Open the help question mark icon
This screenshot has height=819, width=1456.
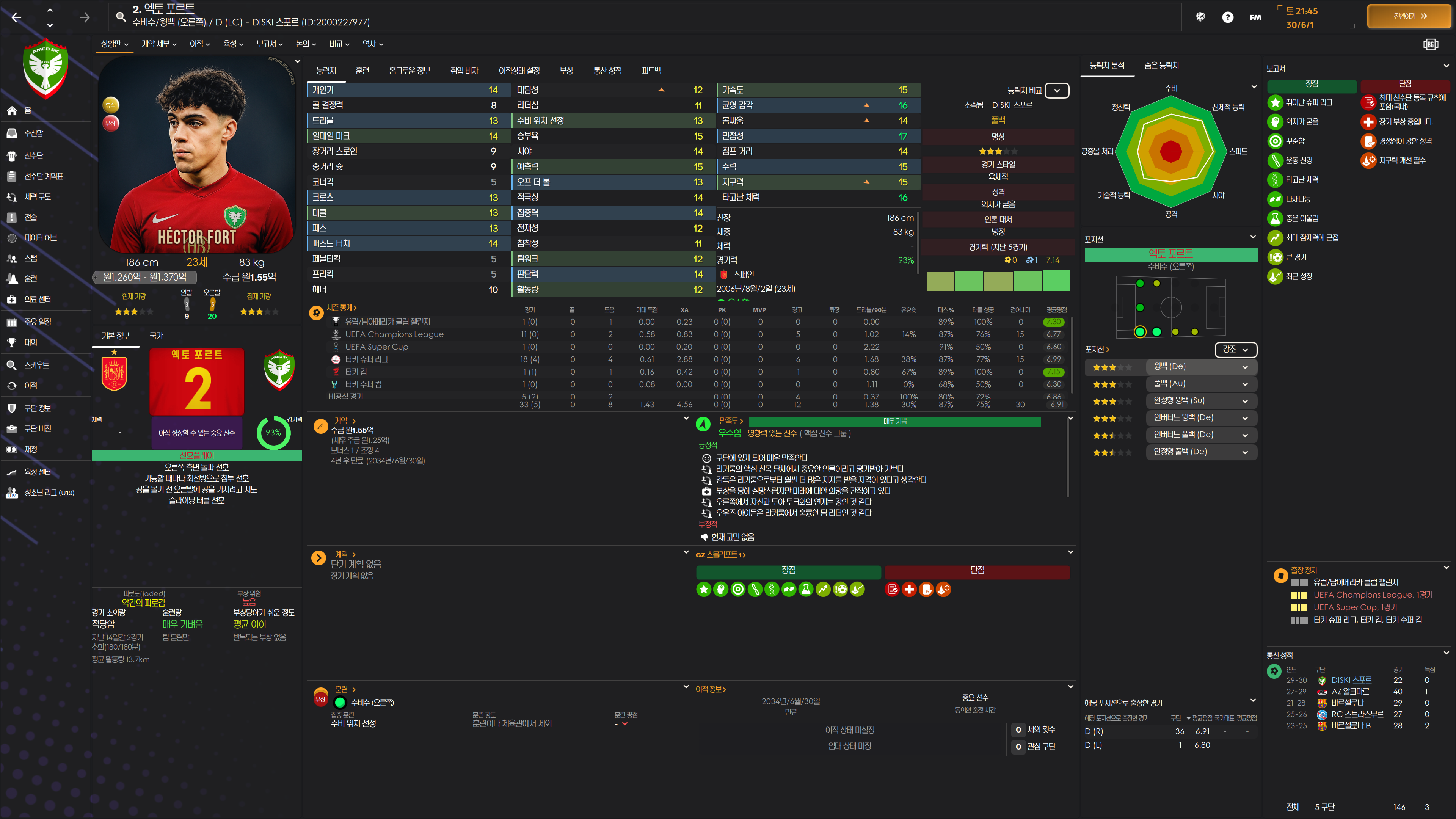click(1227, 17)
